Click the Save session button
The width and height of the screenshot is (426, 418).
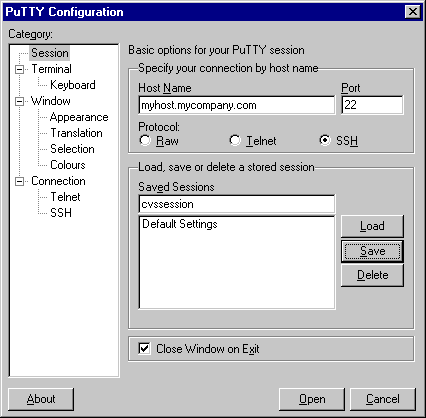pos(372,251)
